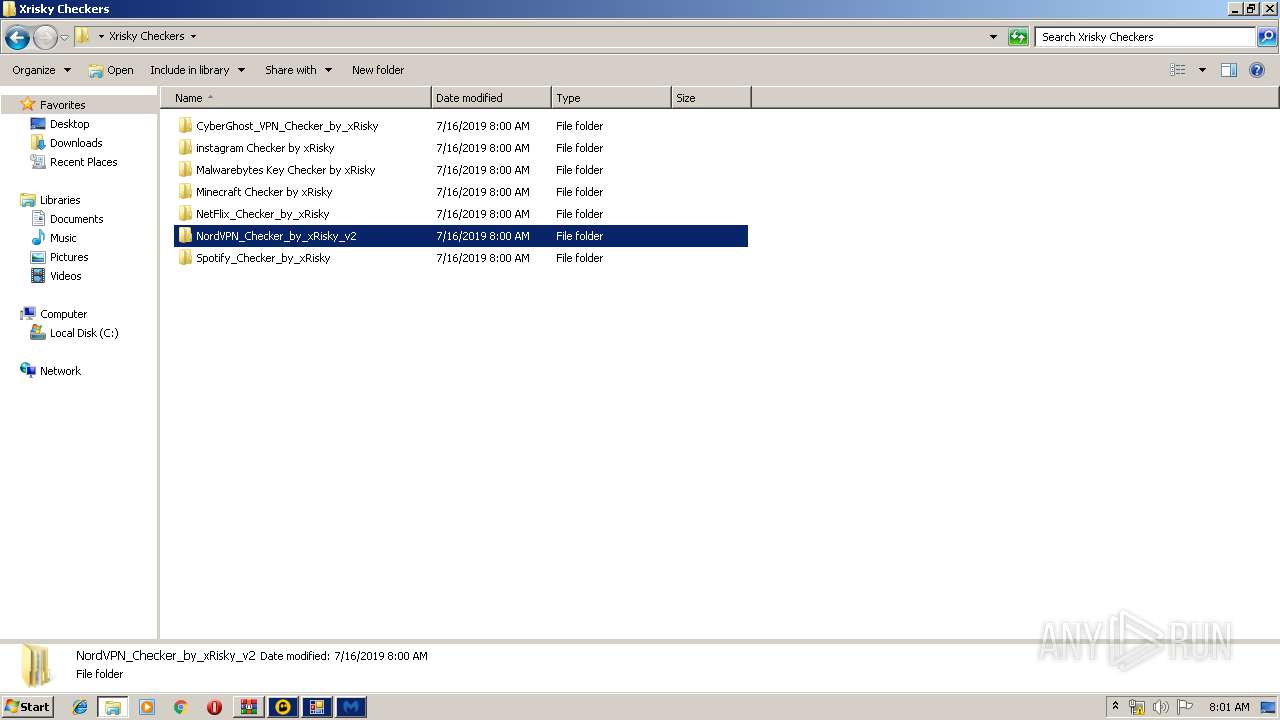Click the 8:01 AM system clock
1280x720 pixels.
click(x=1229, y=707)
